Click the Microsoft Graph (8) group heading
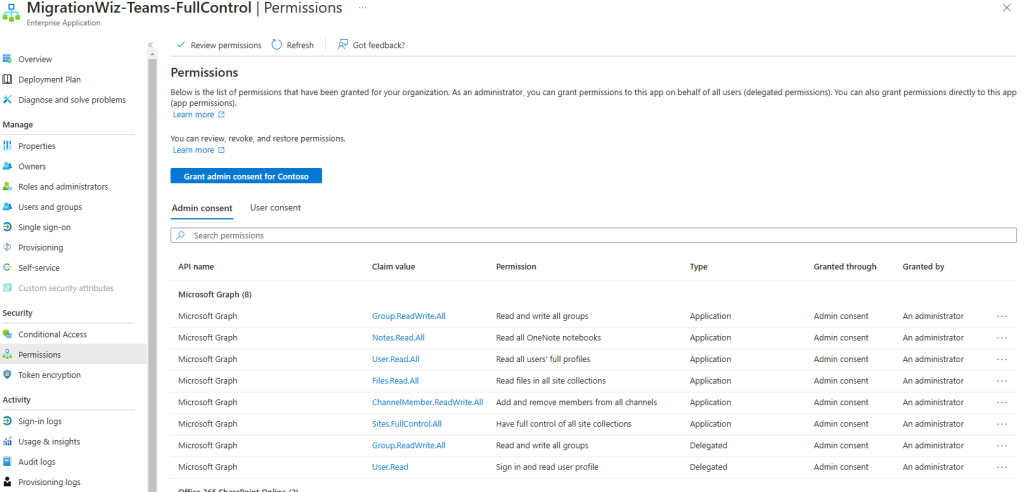1024x492 pixels. [215, 295]
